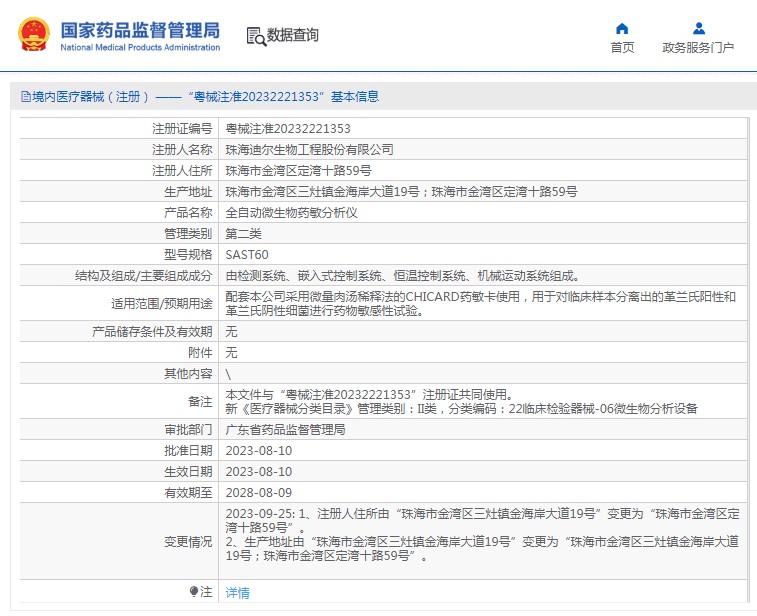757x616 pixels.
Task: Click the 数据查询 magnifier document icon
Action: click(256, 36)
